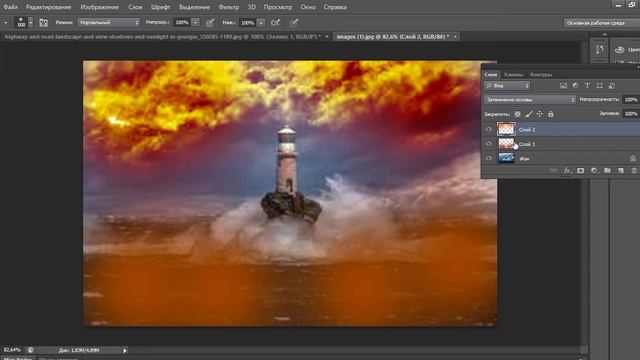
Task: Create a new group folder icon
Action: (x=607, y=171)
